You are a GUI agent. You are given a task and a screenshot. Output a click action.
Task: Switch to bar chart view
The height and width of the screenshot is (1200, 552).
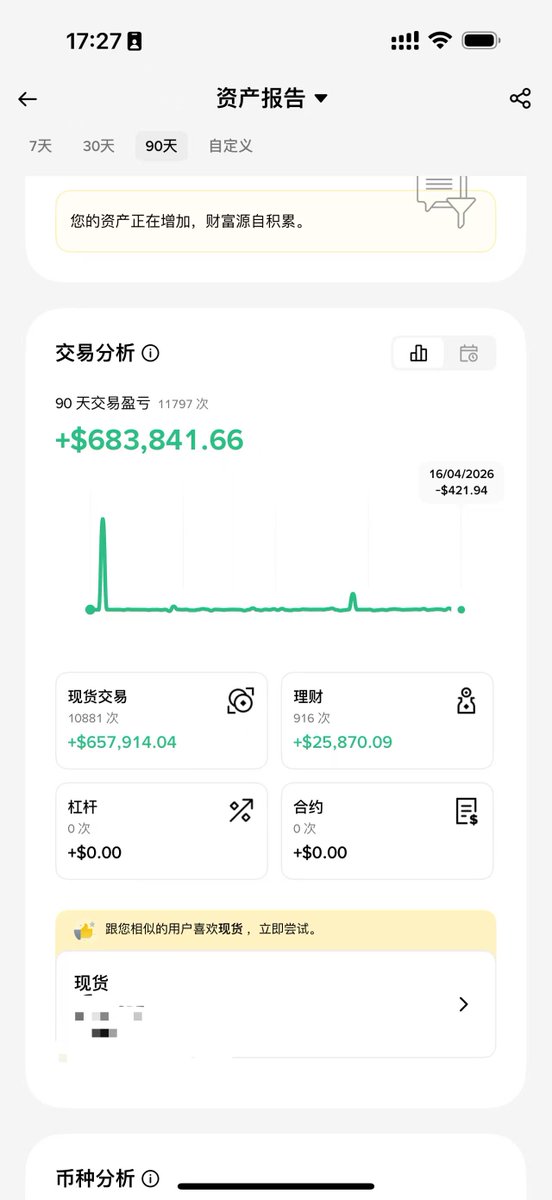[x=419, y=353]
